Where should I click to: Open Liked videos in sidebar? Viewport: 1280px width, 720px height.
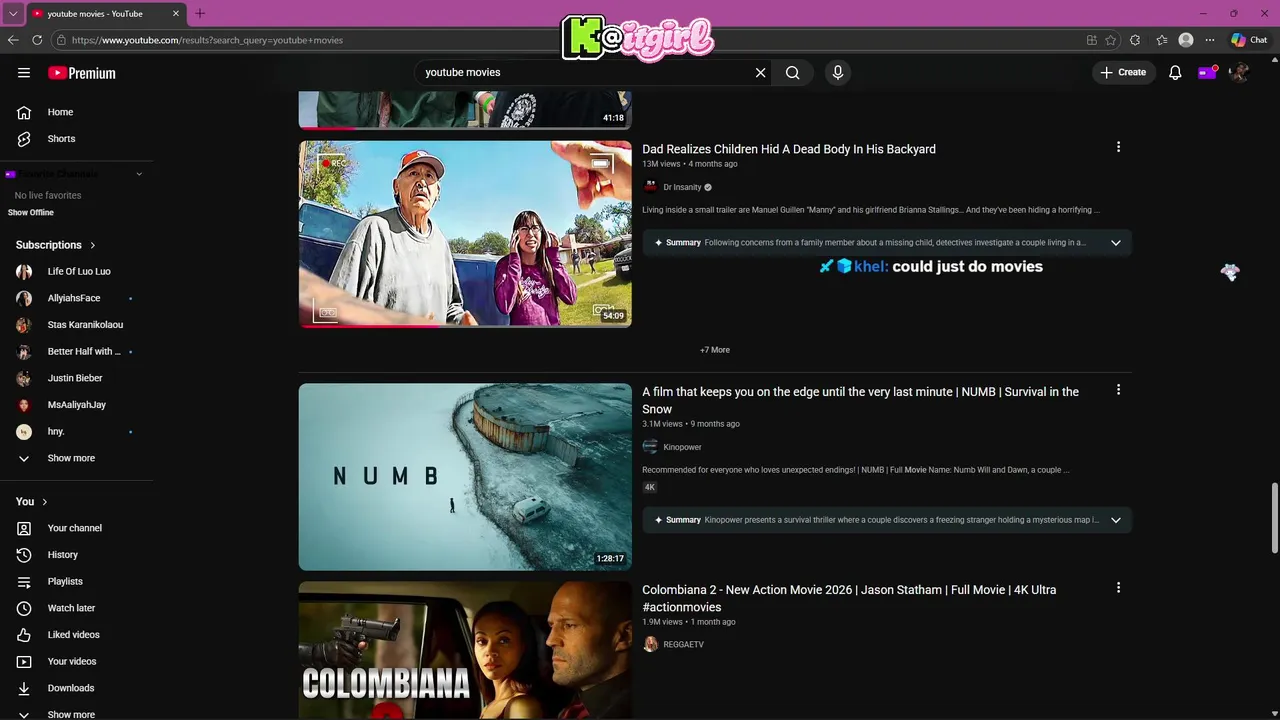coord(76,635)
